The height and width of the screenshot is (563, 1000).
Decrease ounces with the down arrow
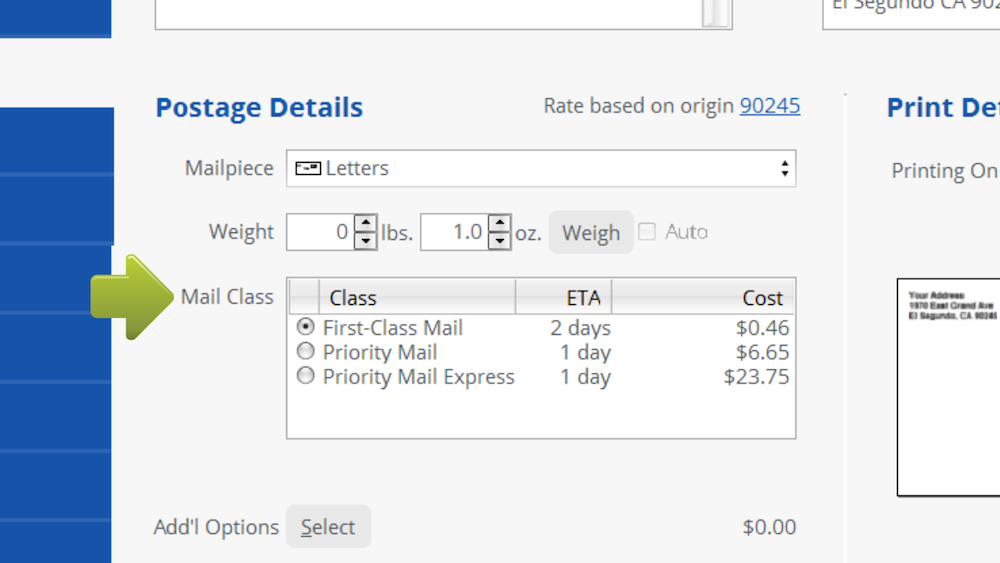coord(500,241)
